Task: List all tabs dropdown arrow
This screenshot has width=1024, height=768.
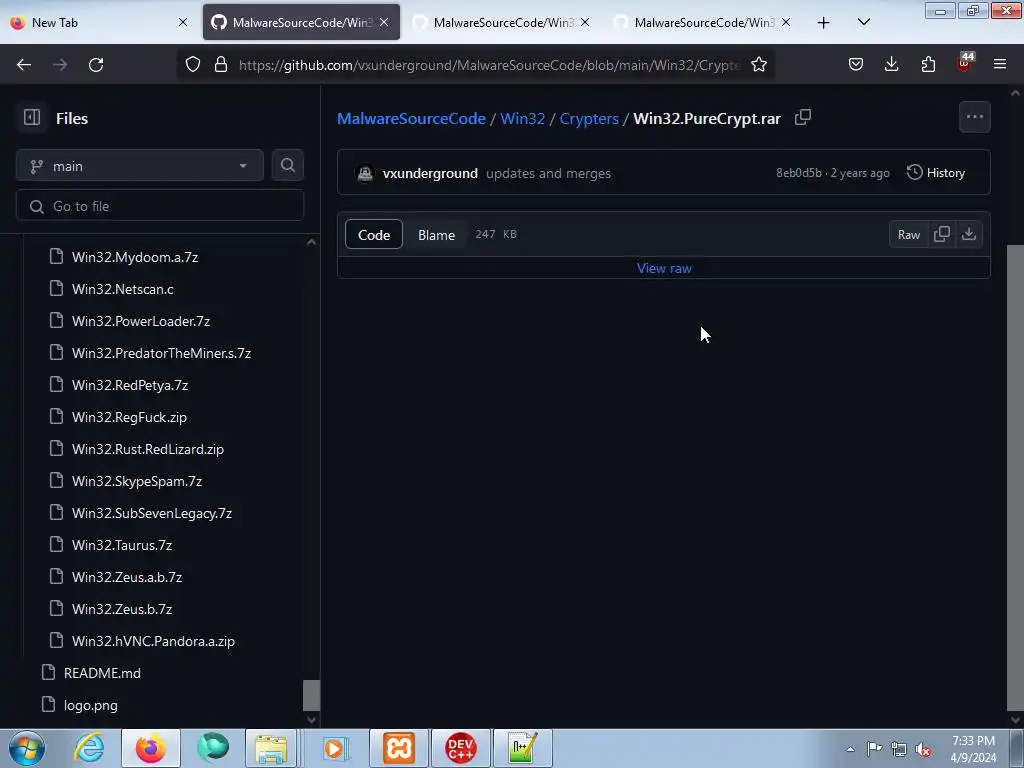Action: coord(863,22)
